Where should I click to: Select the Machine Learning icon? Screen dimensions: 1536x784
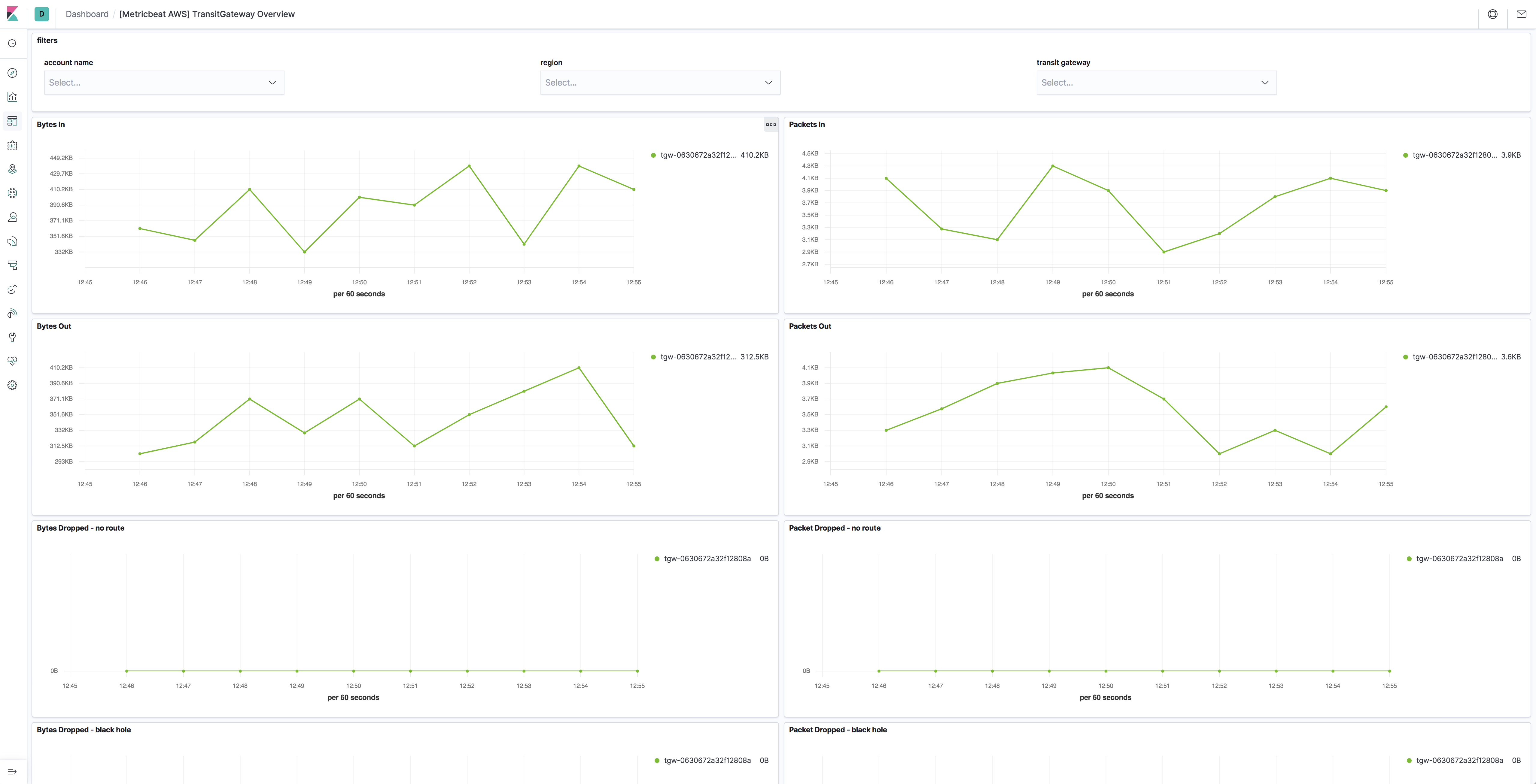click(12, 192)
